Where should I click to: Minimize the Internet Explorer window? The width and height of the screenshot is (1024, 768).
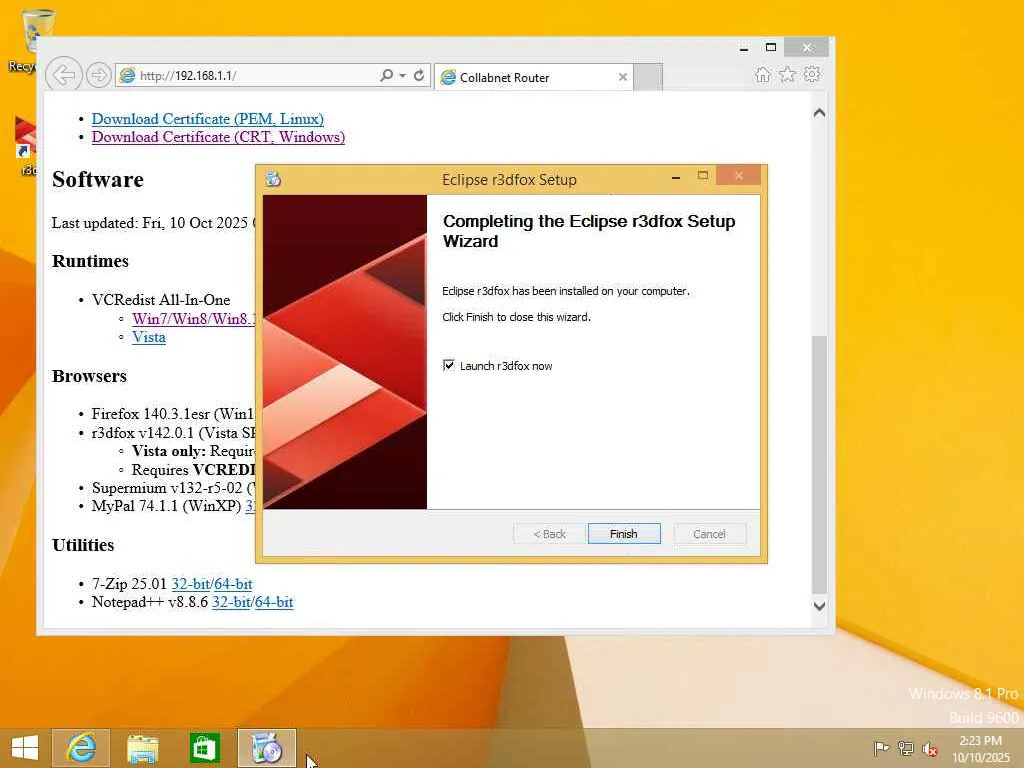744,48
